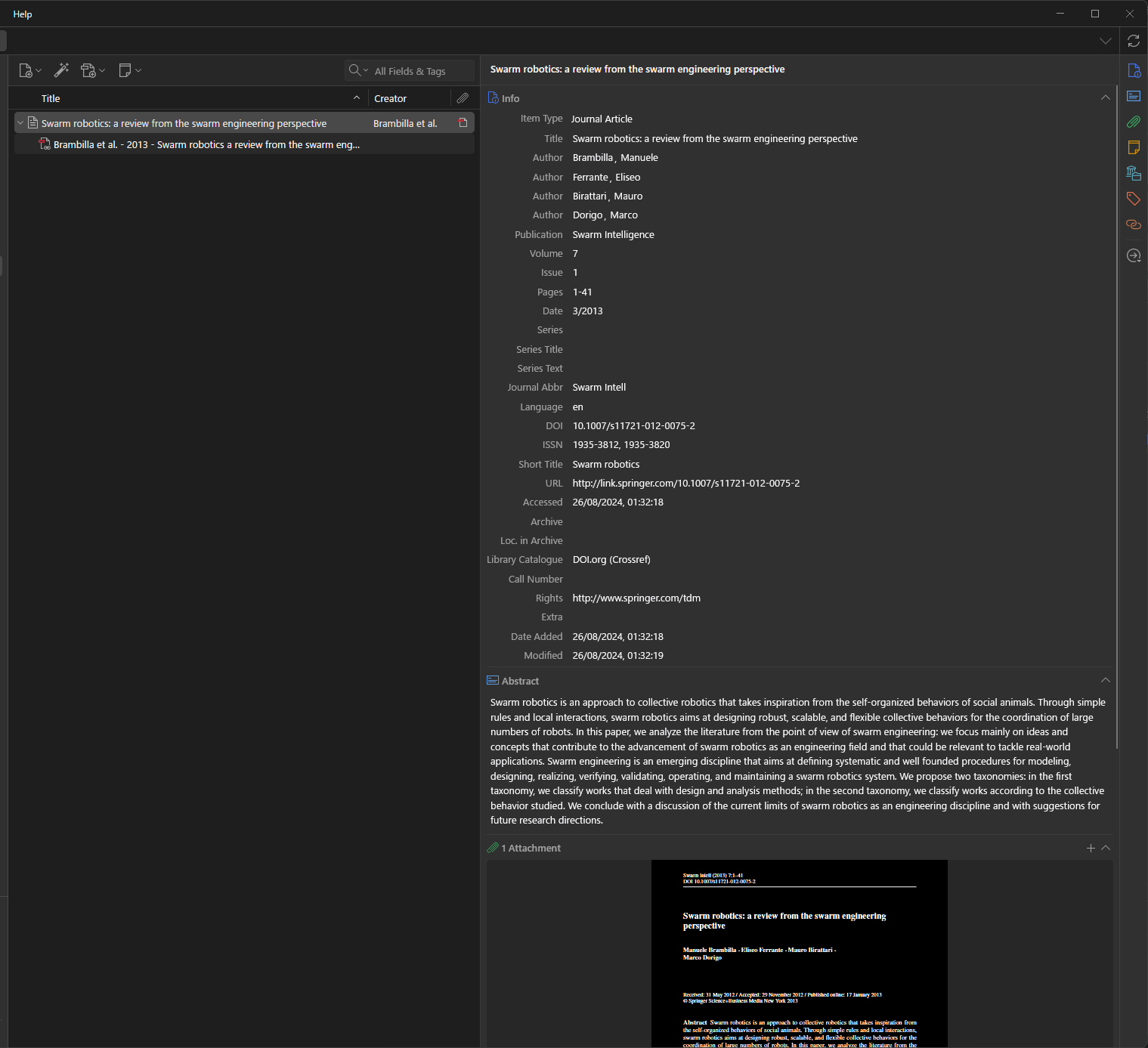Collapse the Abstract section chevron
This screenshot has height=1048, width=1148.
(x=1106, y=680)
